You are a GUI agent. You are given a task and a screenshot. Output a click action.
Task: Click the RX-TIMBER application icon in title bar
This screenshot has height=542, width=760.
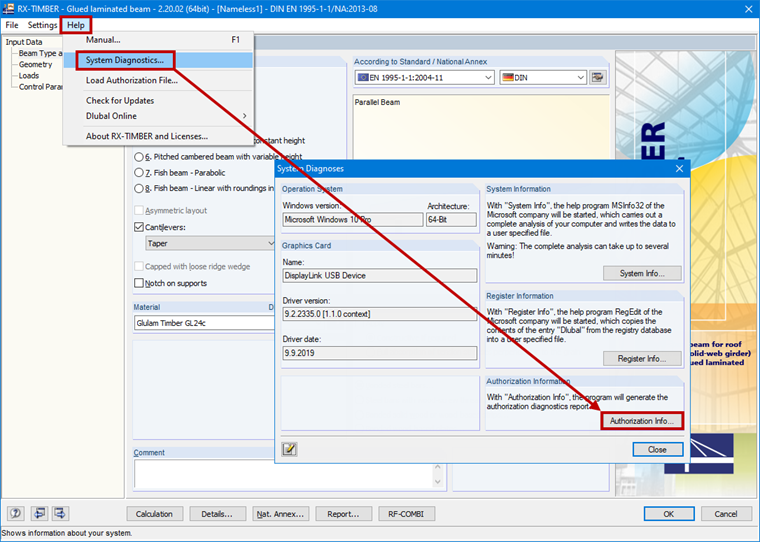coord(8,9)
